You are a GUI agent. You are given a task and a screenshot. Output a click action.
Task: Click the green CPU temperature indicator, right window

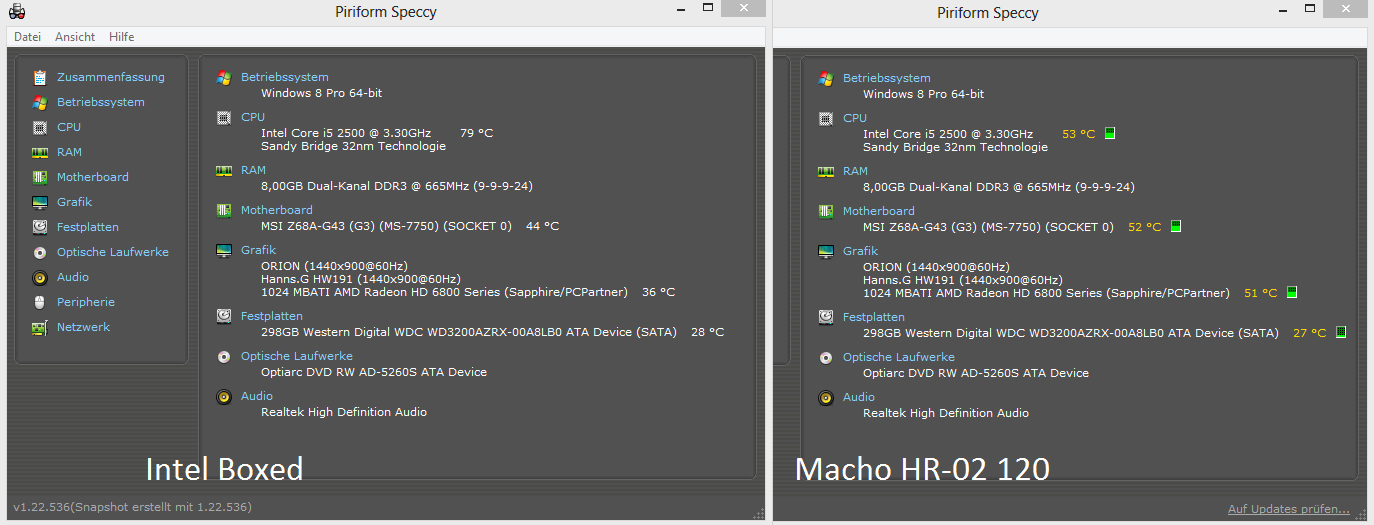coord(1110,133)
